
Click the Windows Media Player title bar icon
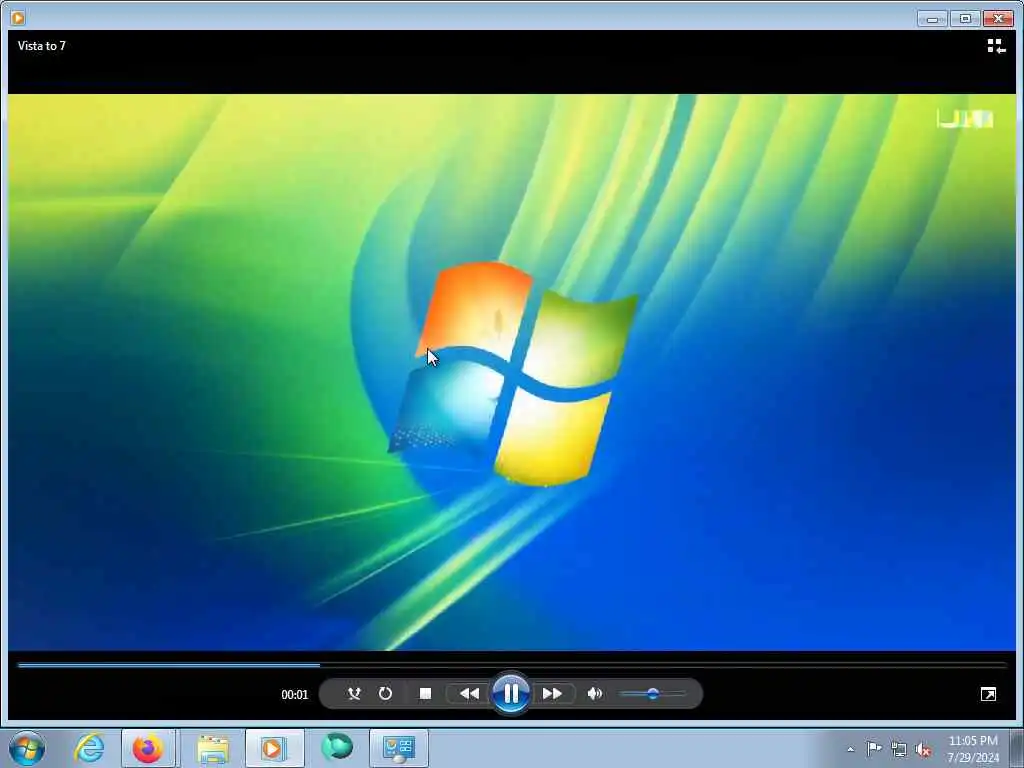18,18
